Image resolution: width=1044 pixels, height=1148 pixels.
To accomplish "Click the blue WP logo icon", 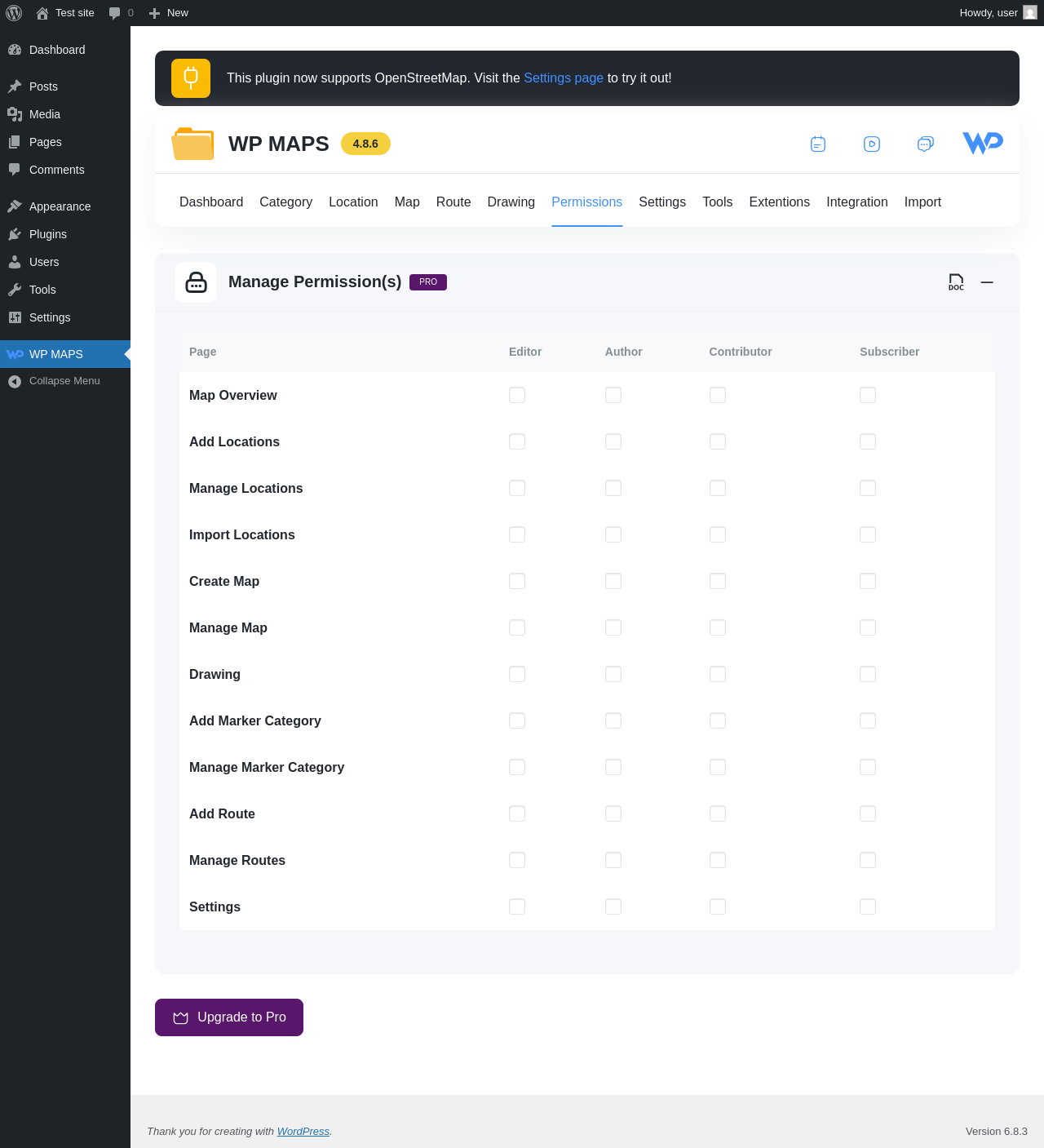I will [x=983, y=143].
